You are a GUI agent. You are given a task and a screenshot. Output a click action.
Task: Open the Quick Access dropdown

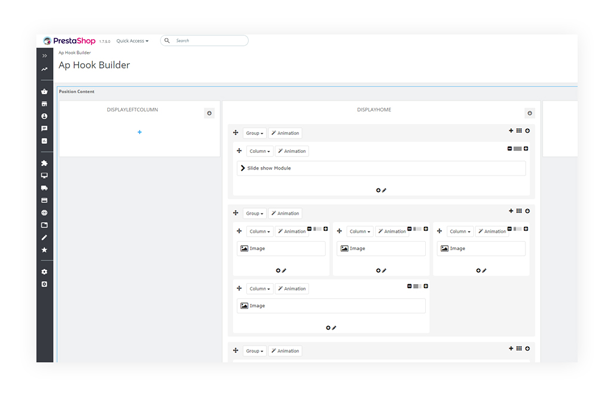[x=132, y=41]
